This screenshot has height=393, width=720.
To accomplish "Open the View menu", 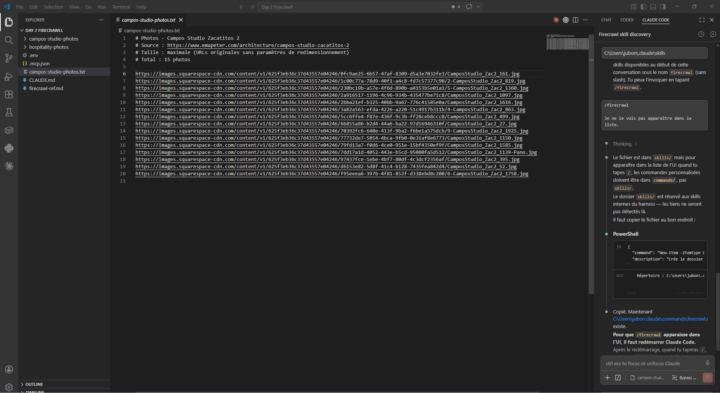I will point(74,7).
